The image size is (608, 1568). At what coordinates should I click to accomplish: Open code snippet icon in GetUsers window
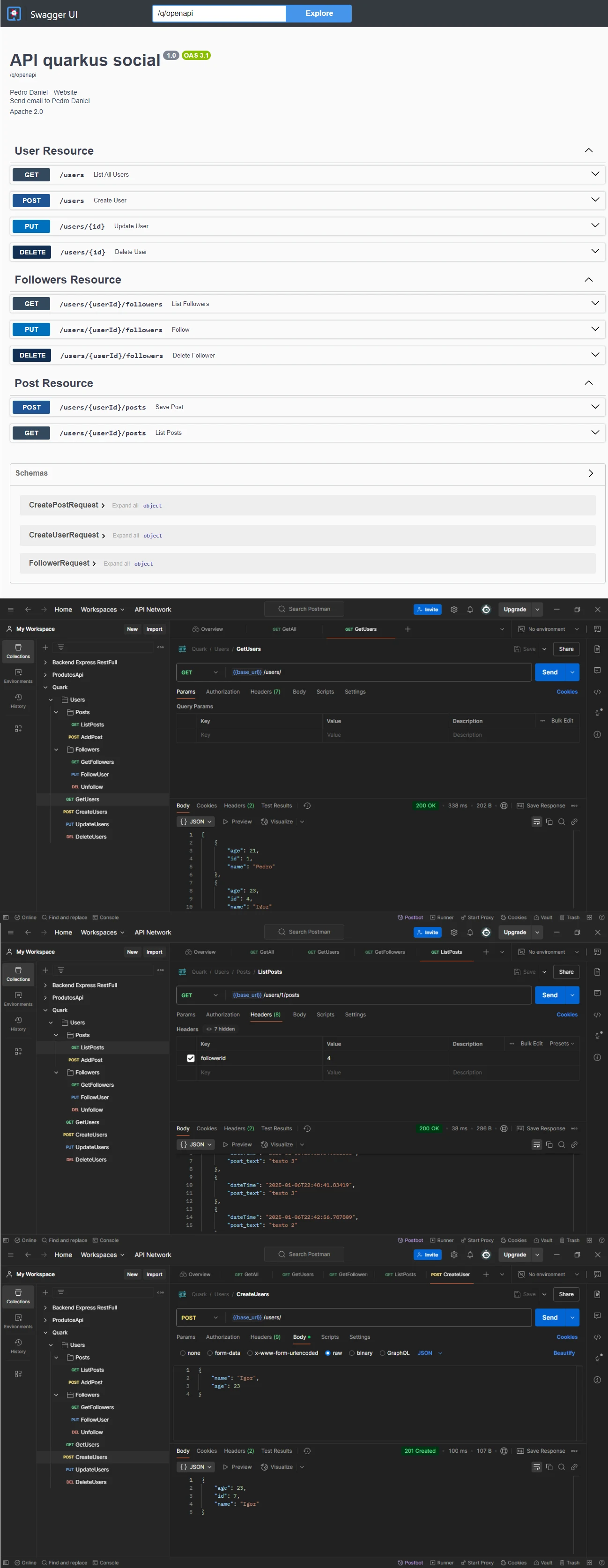597,692
